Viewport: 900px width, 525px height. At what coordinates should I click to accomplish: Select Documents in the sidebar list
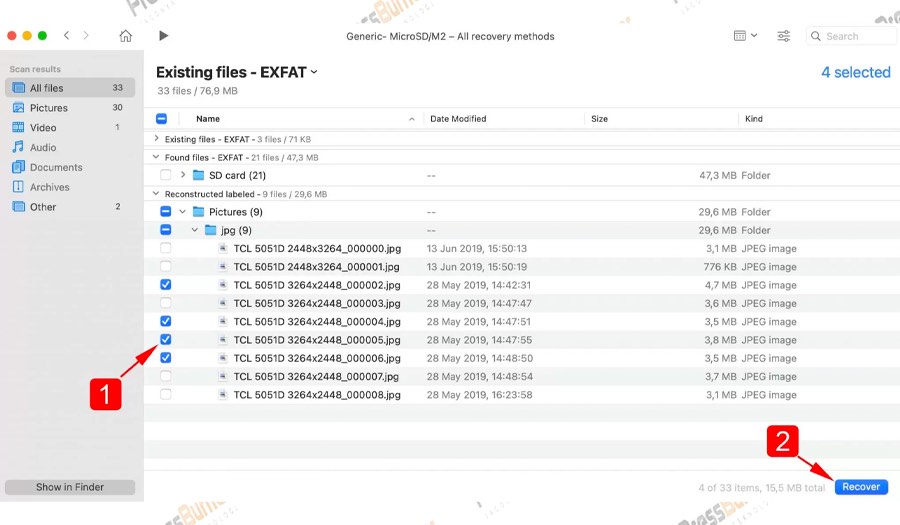click(56, 168)
